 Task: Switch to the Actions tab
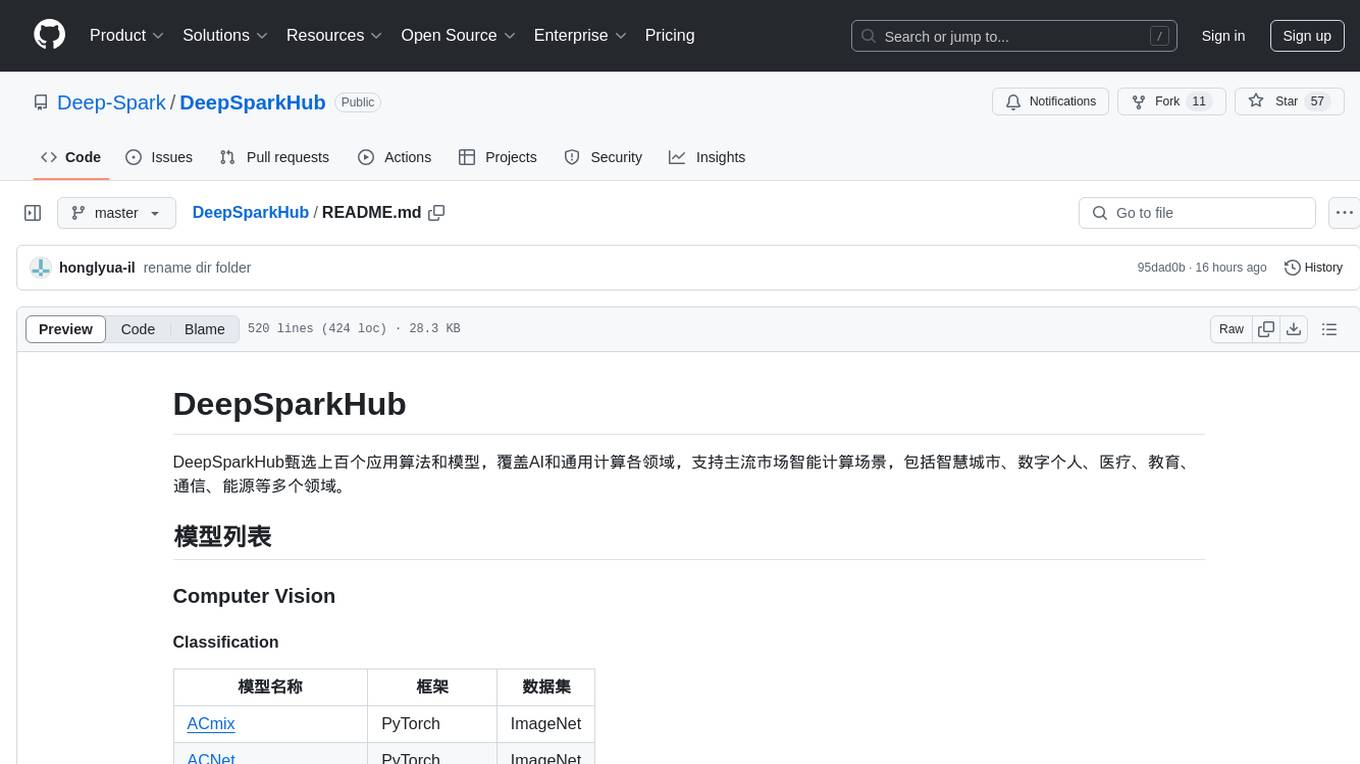click(395, 157)
